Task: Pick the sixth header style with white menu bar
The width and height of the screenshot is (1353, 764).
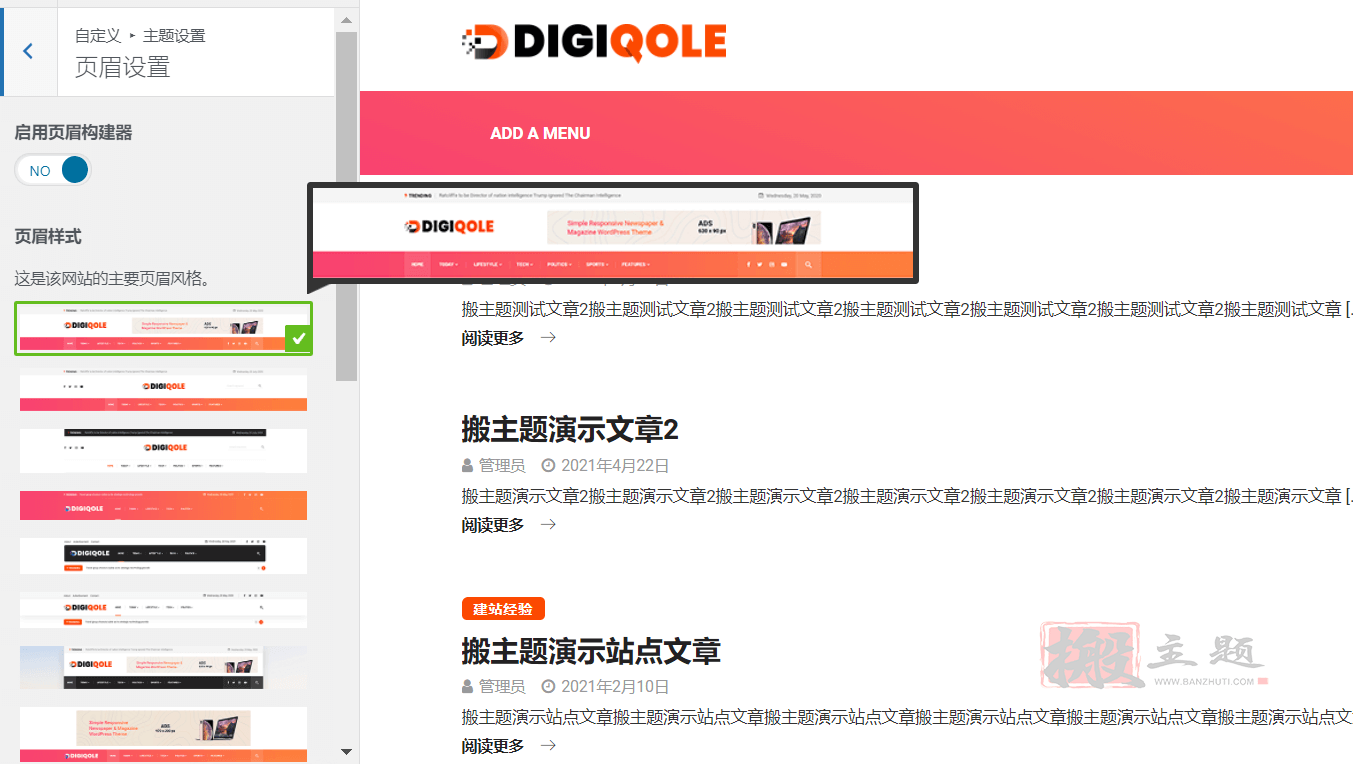Action: coord(163,609)
